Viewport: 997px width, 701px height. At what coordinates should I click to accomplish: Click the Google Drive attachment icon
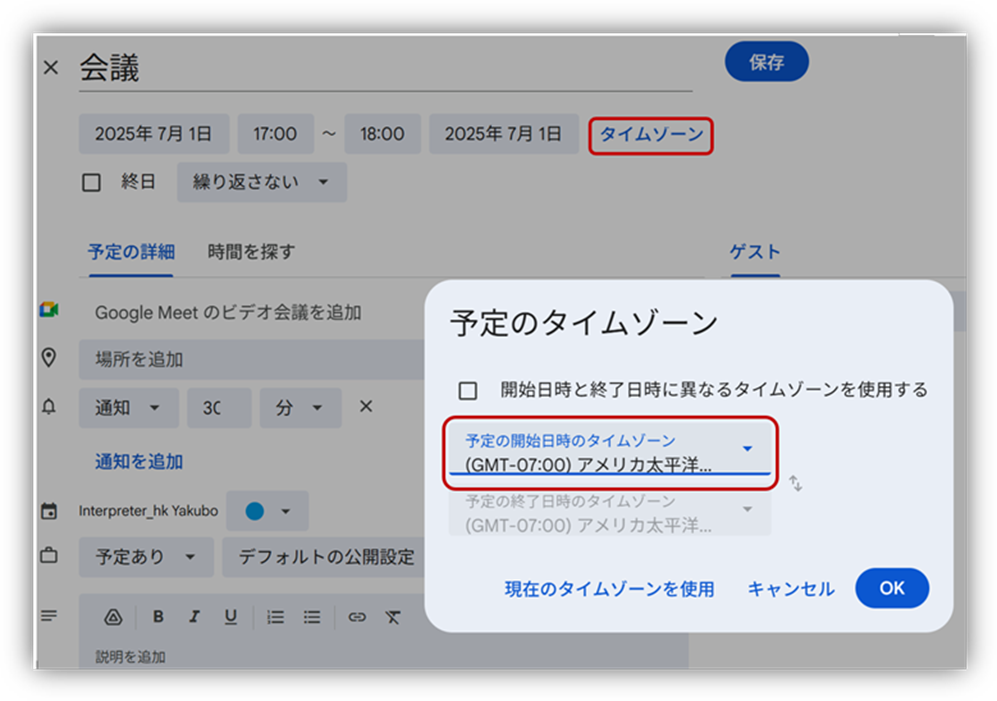pos(113,617)
